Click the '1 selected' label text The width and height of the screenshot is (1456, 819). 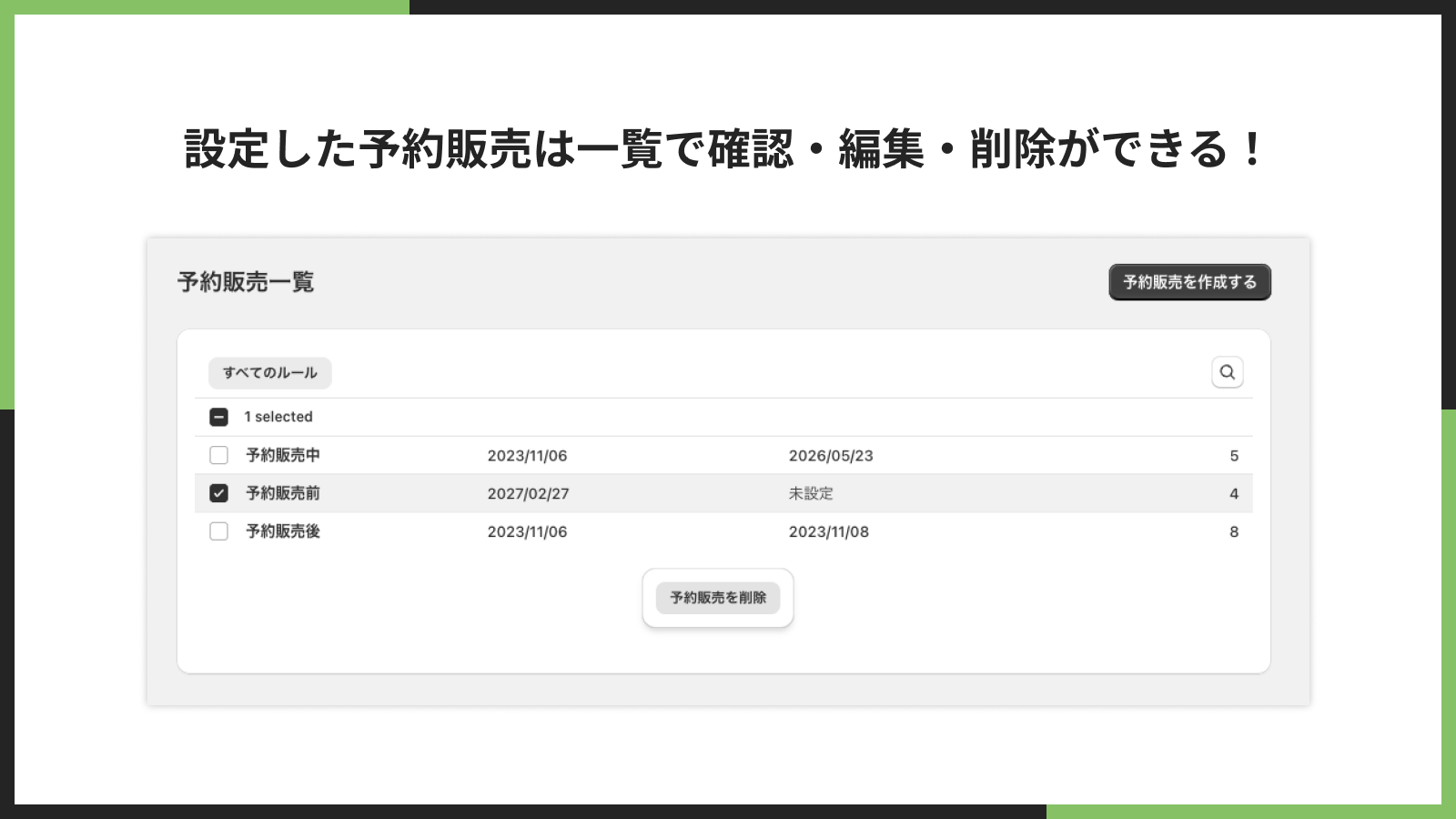click(278, 417)
